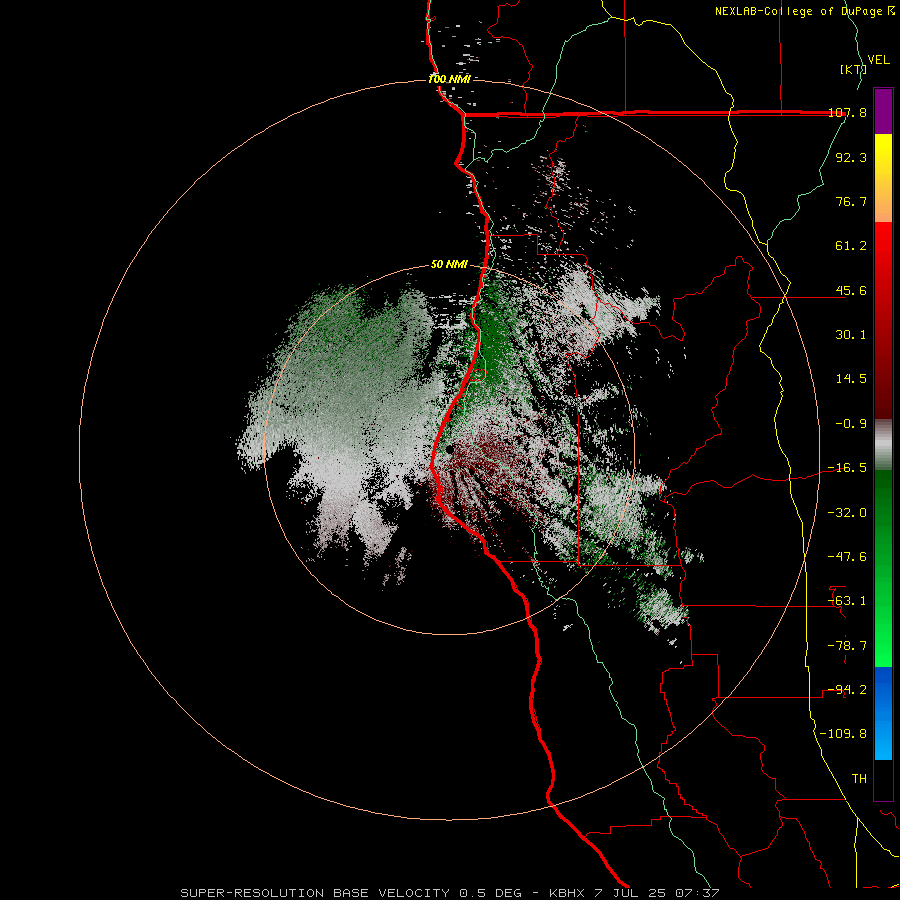Viewport: 900px width, 900px height.
Task: Select the -94.2 legend value
Action: pyautogui.click(x=847, y=689)
